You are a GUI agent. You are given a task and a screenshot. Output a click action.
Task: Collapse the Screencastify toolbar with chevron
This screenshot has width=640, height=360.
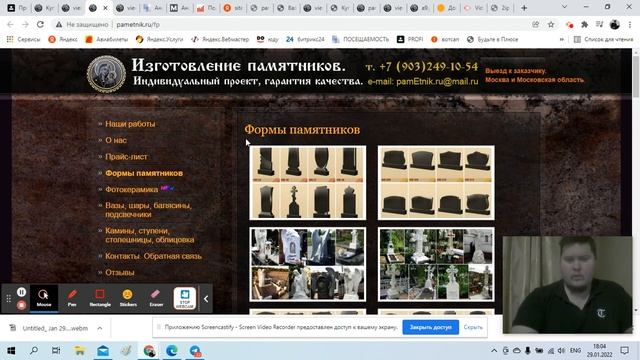tap(206, 299)
